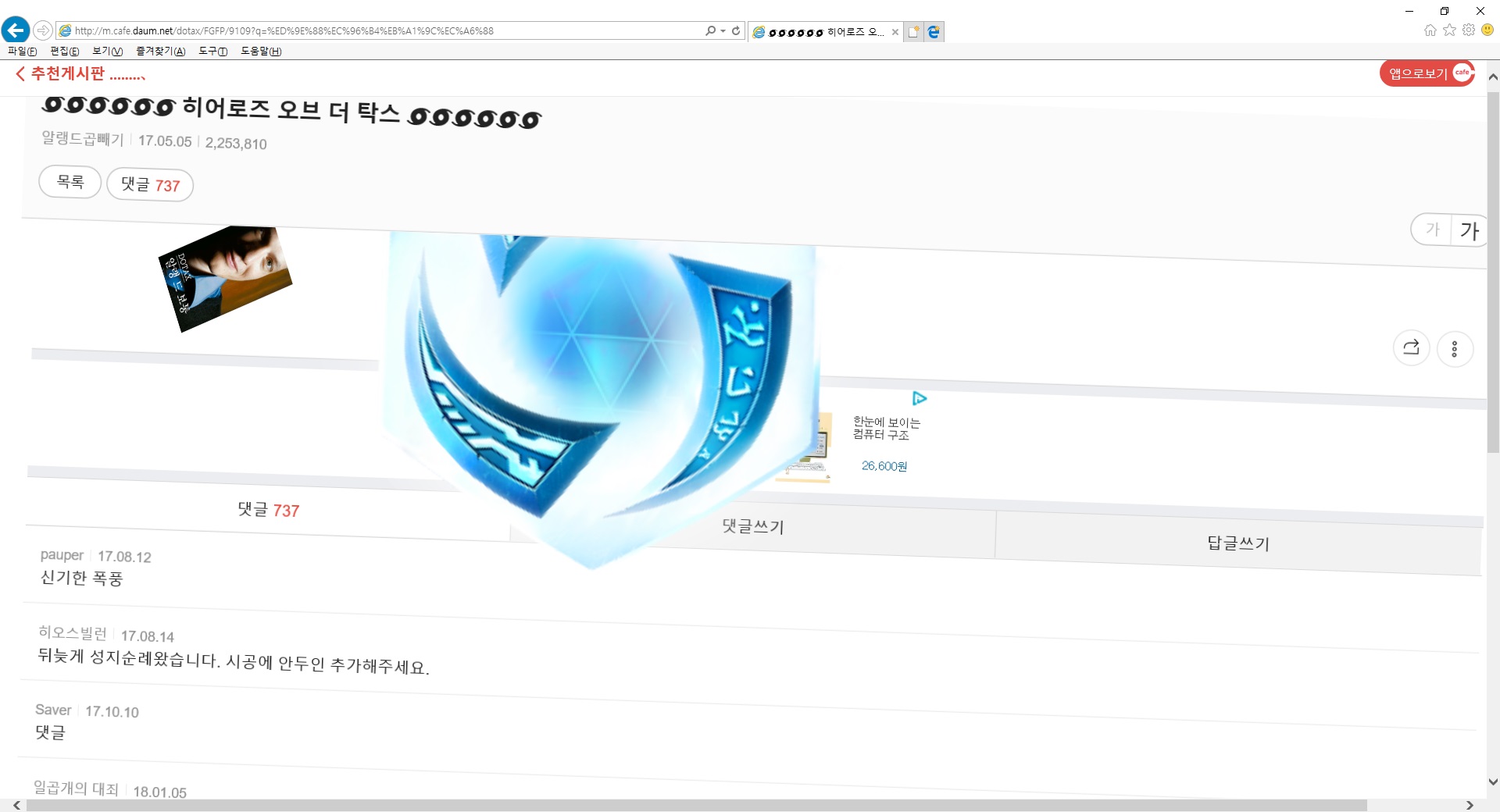The height and width of the screenshot is (812, 1500).
Task: Click the Edge browser icon beside tabs
Action: pyautogui.click(x=934, y=32)
